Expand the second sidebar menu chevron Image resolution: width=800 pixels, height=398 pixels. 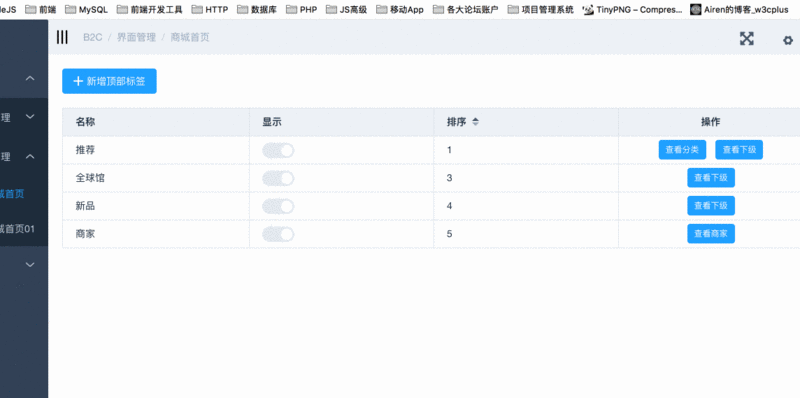tap(30, 117)
